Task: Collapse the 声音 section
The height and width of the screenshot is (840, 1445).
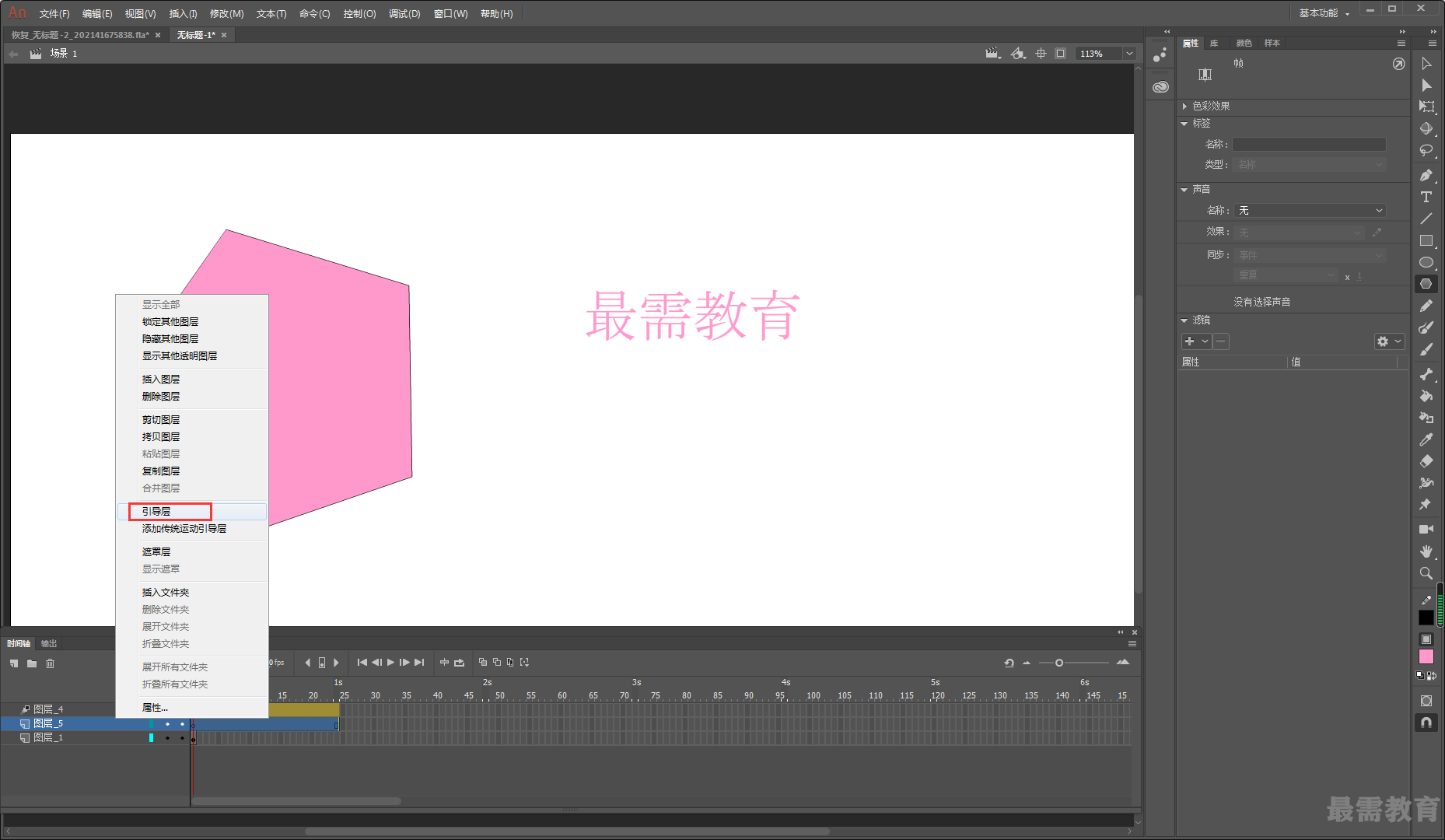Action: tap(1184, 190)
